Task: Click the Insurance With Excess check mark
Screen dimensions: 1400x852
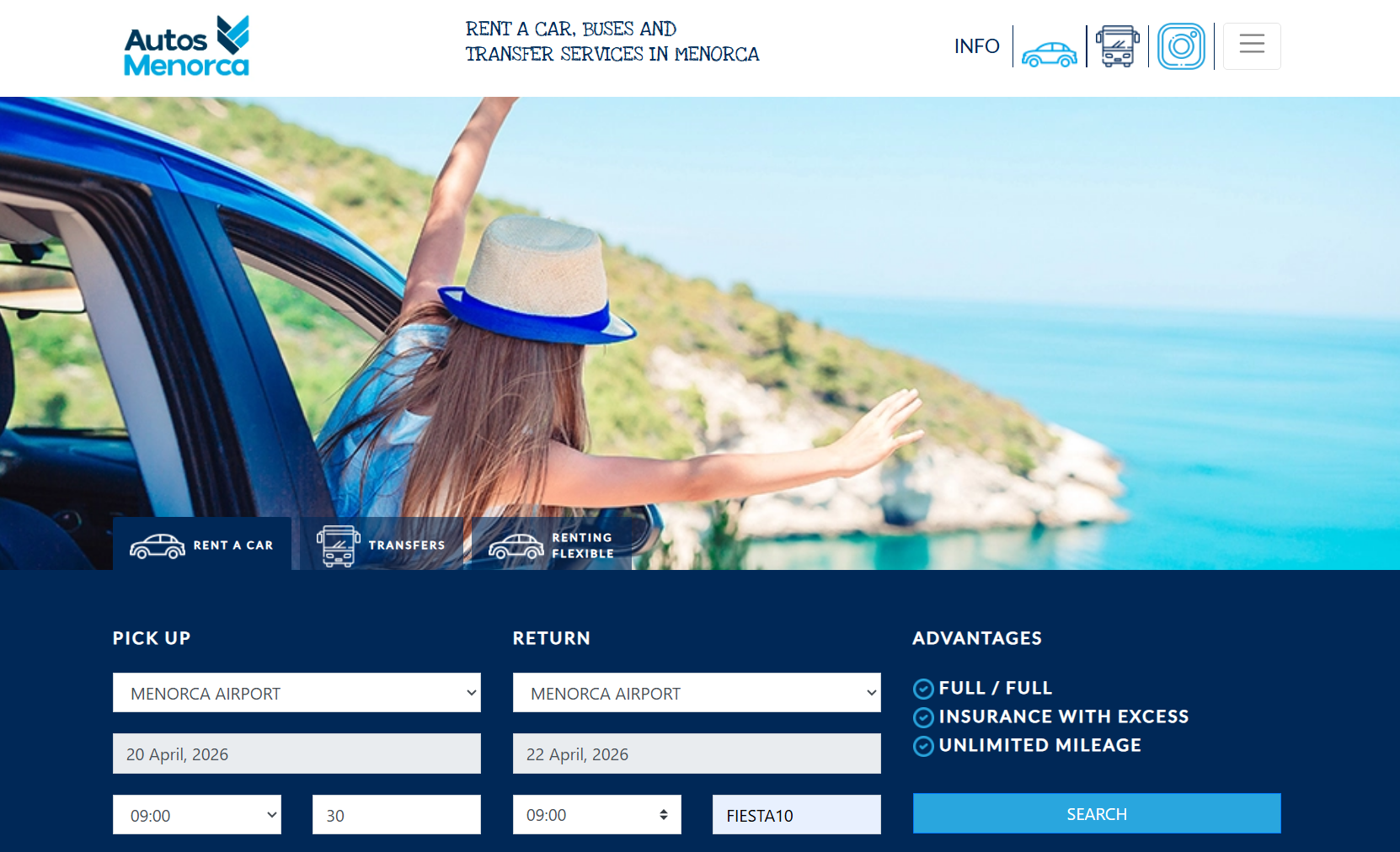Action: (x=922, y=717)
